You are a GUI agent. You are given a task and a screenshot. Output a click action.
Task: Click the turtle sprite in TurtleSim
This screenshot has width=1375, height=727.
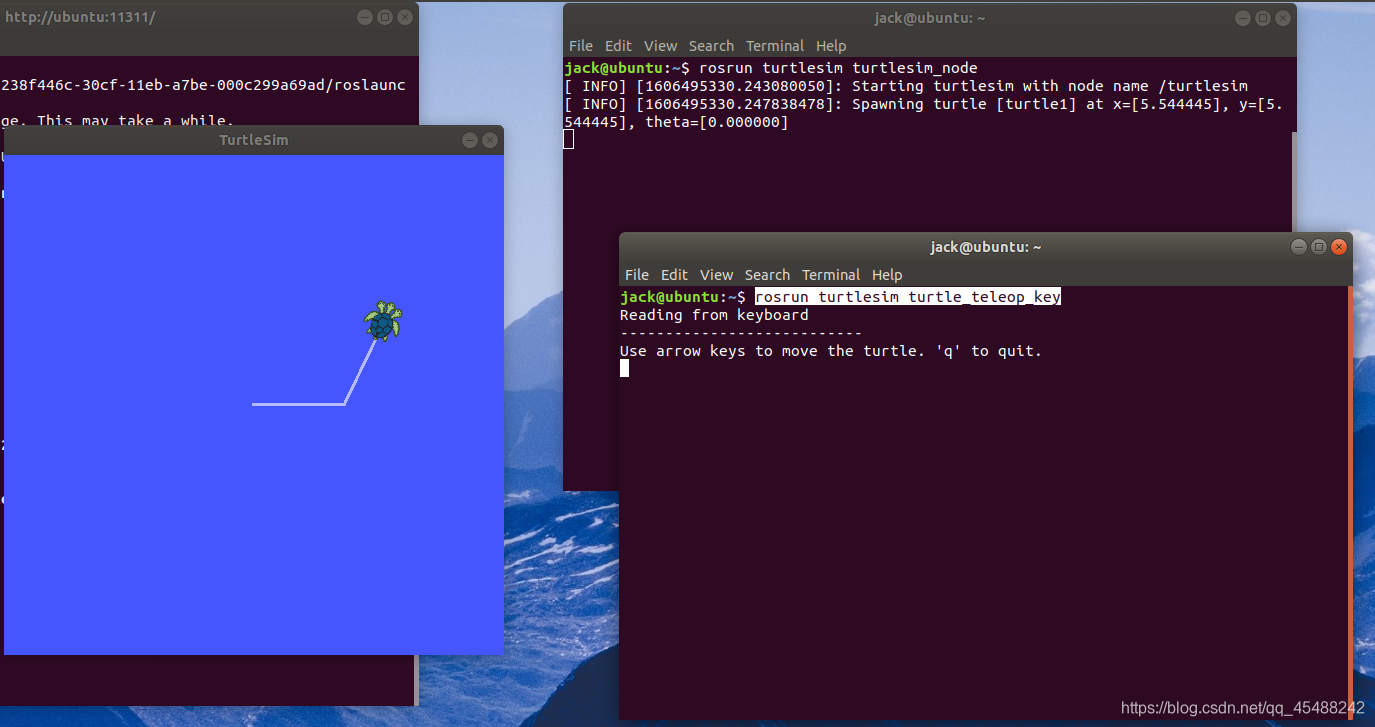(x=383, y=321)
